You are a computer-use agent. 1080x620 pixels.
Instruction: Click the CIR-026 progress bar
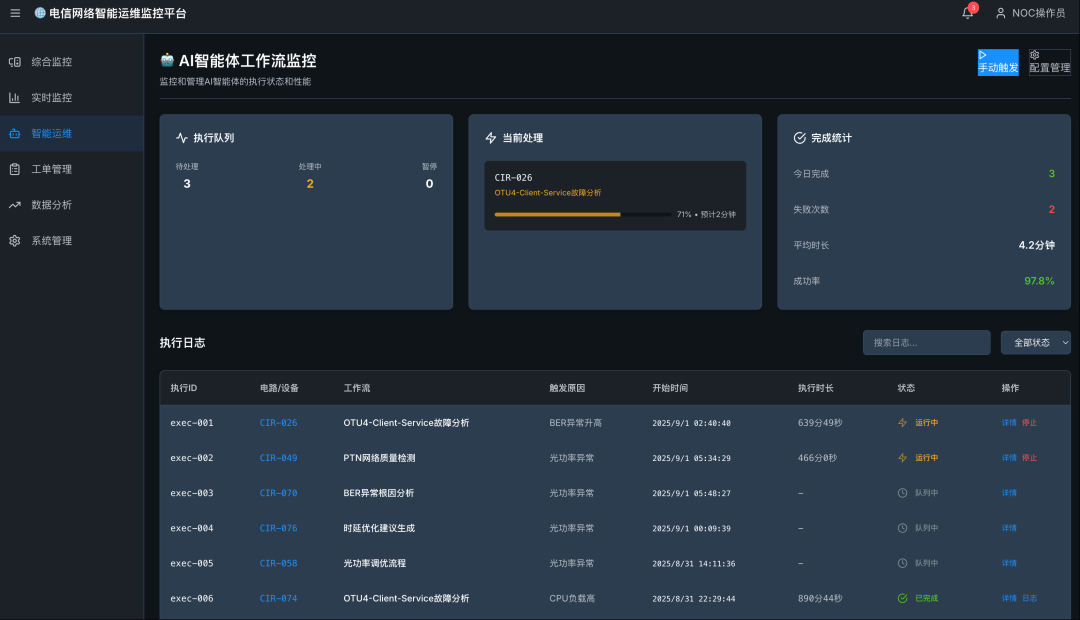(583, 214)
